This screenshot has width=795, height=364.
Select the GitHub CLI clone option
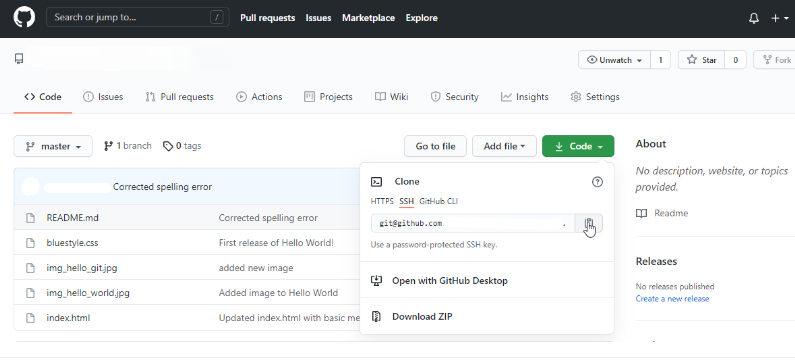tap(439, 201)
